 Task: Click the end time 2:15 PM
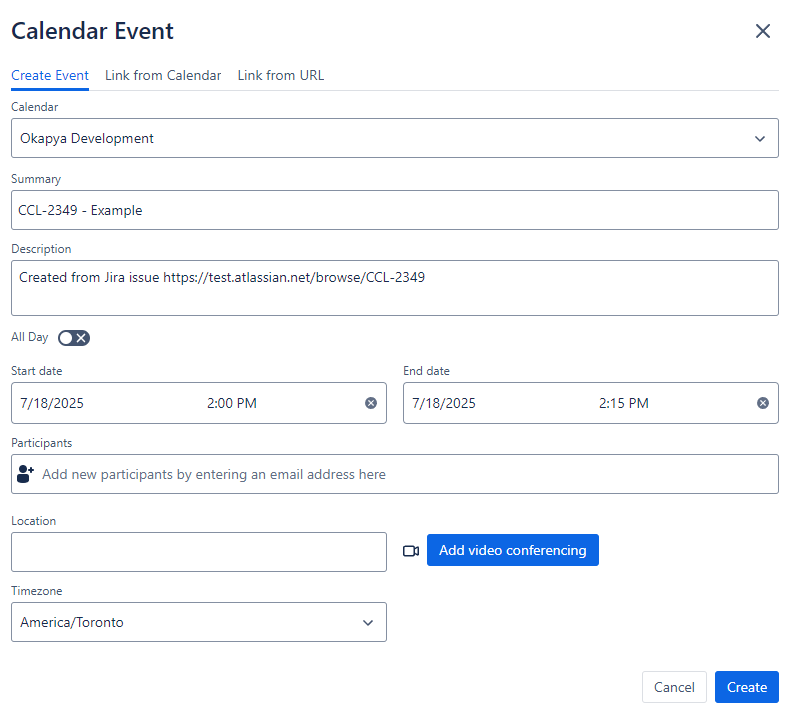tap(624, 403)
